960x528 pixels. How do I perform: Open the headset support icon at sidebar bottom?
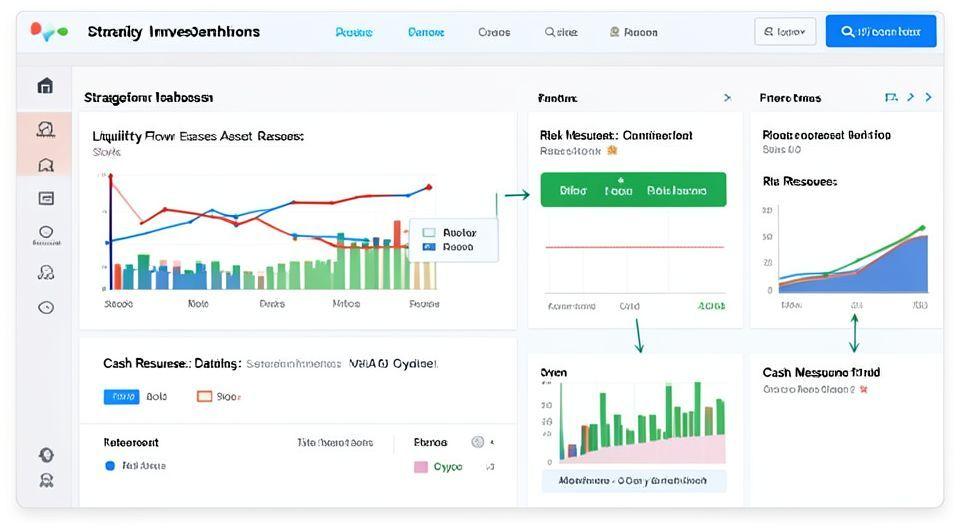[x=45, y=455]
